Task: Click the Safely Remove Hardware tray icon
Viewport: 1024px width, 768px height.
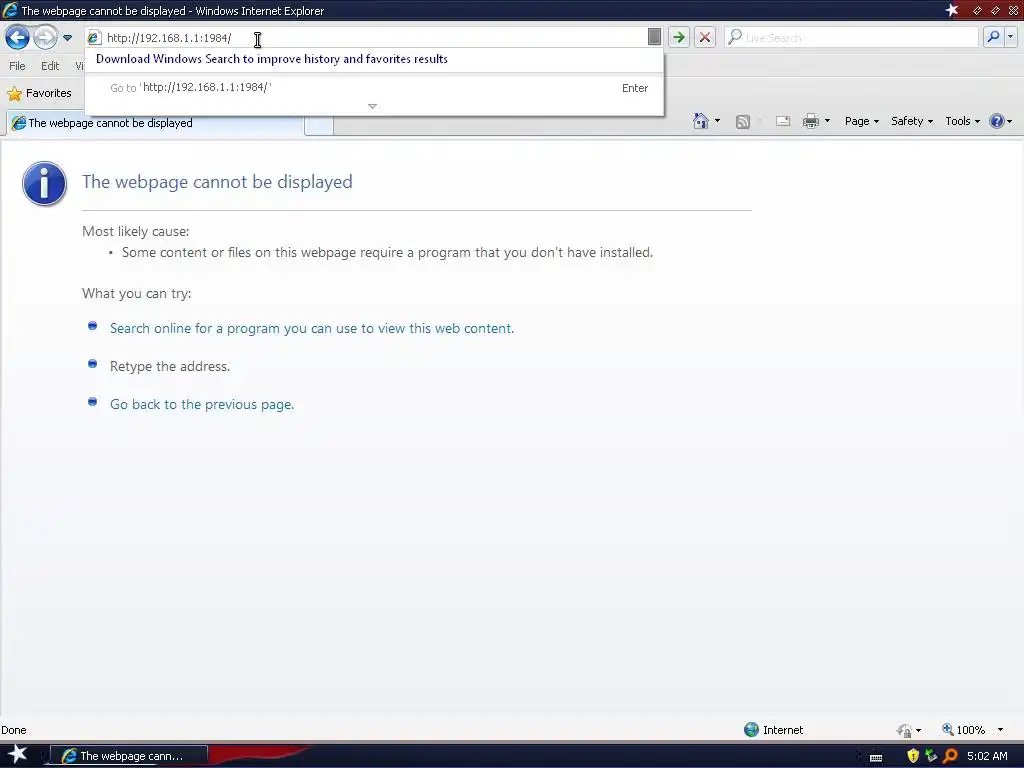Action: pos(931,756)
